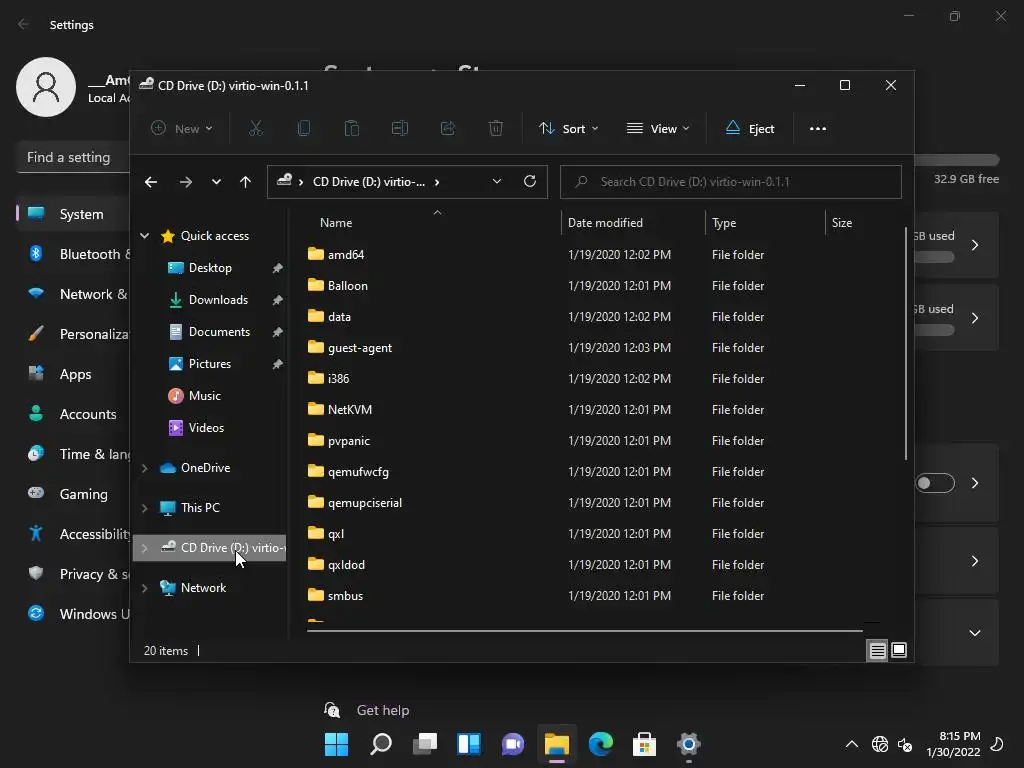
Task: Open Documents in navigation pane
Action: [219, 332]
